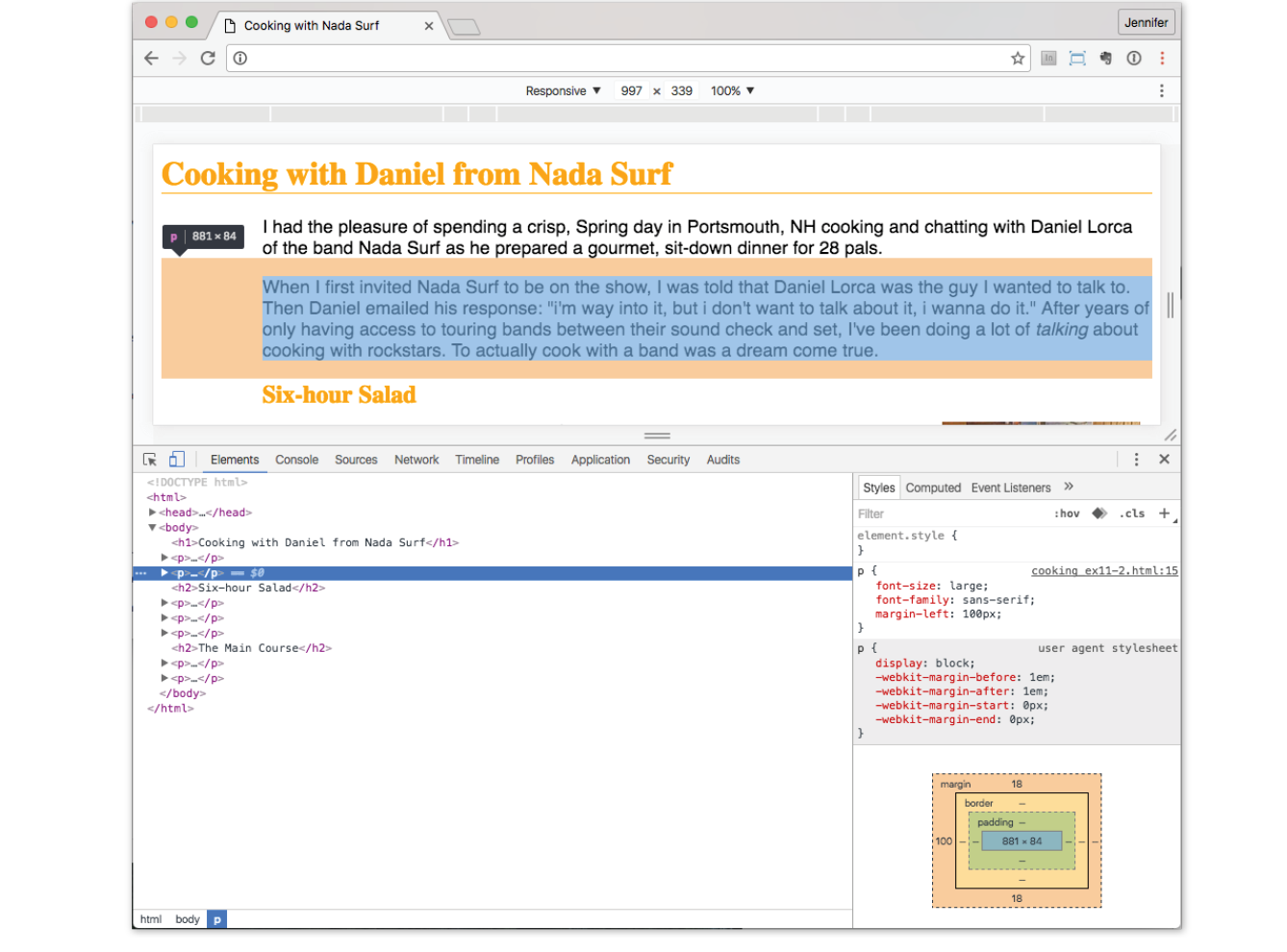Image resolution: width=1287 pixels, height=952 pixels.
Task: Collapse the body element in DOM tree
Action: coord(153,528)
